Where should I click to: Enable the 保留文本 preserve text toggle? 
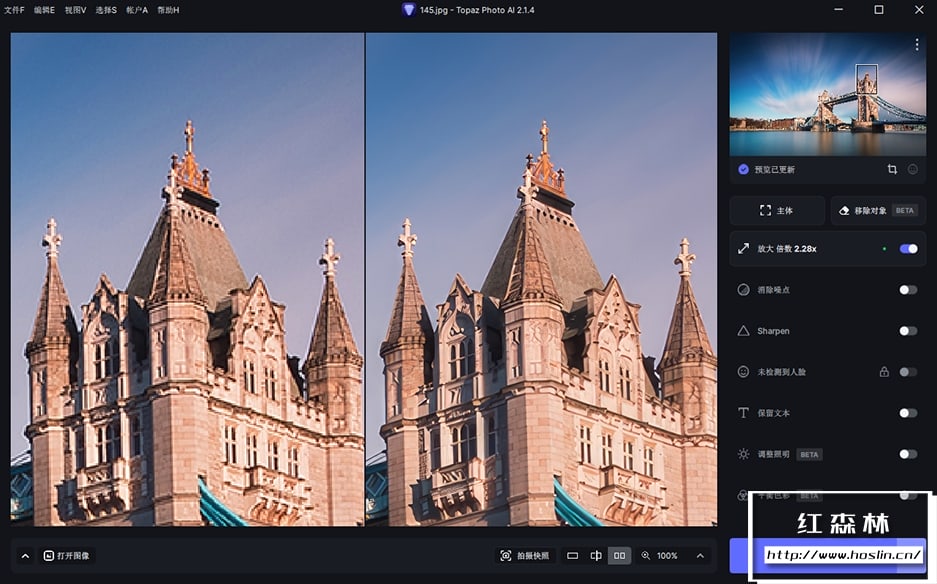pyautogui.click(x=908, y=413)
